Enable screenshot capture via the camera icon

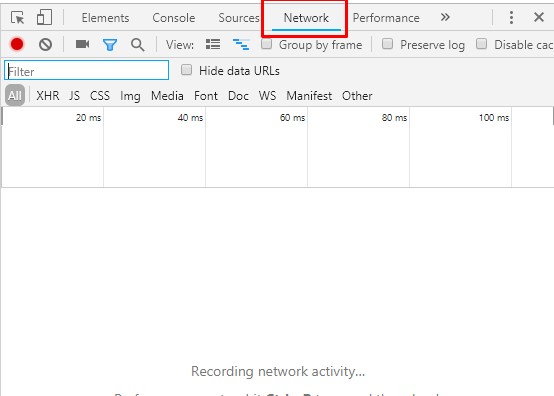coord(82,44)
